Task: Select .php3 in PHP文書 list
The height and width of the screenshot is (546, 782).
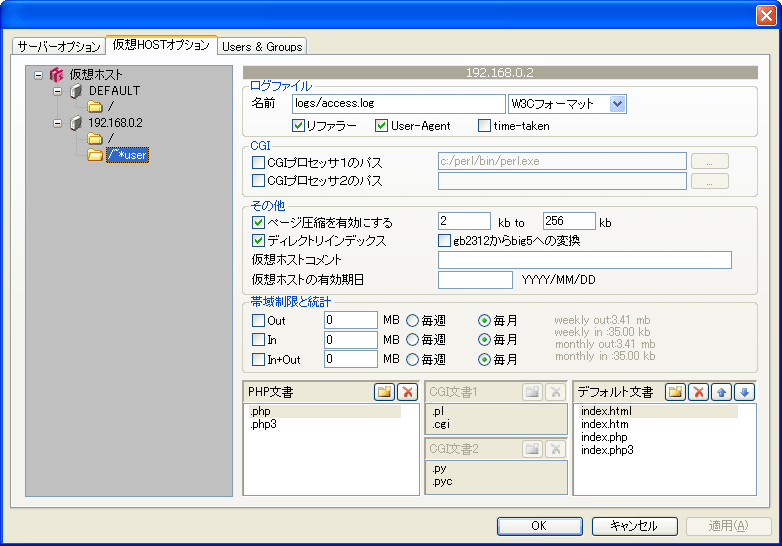Action: tap(263, 424)
